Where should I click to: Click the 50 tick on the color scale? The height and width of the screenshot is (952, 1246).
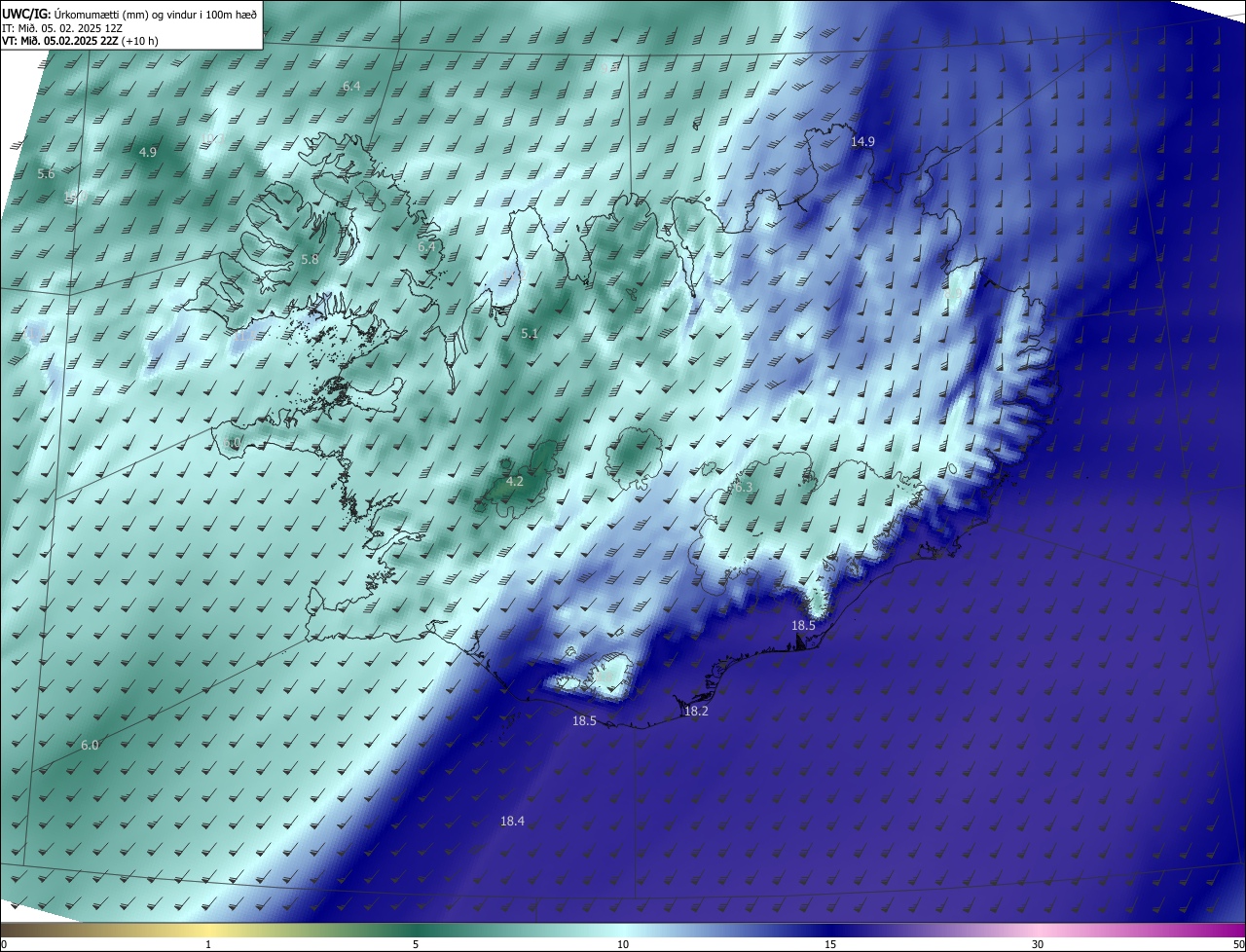click(1238, 945)
